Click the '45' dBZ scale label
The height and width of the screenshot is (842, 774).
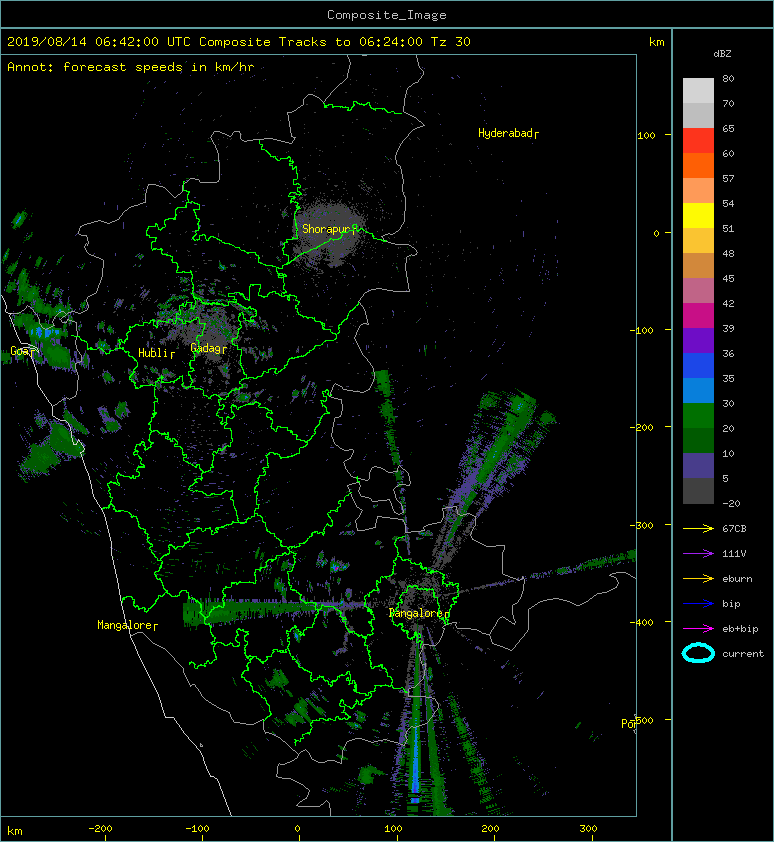tap(728, 278)
